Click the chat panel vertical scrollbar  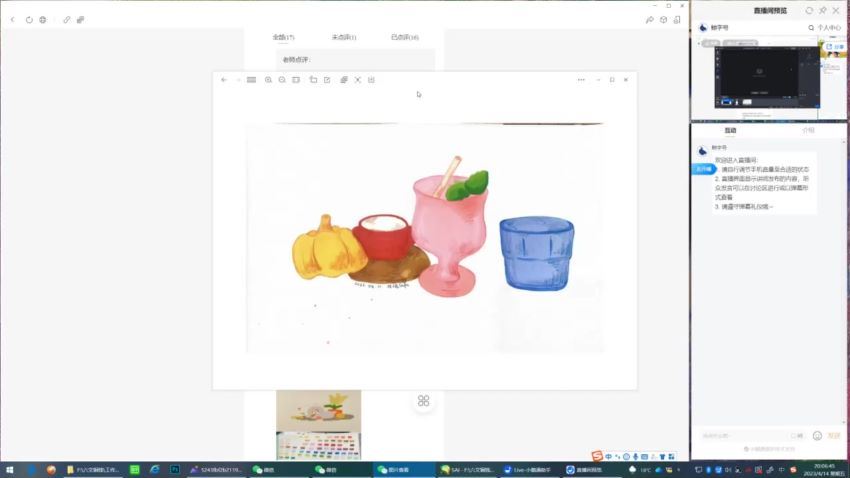pyautogui.click(x=843, y=282)
